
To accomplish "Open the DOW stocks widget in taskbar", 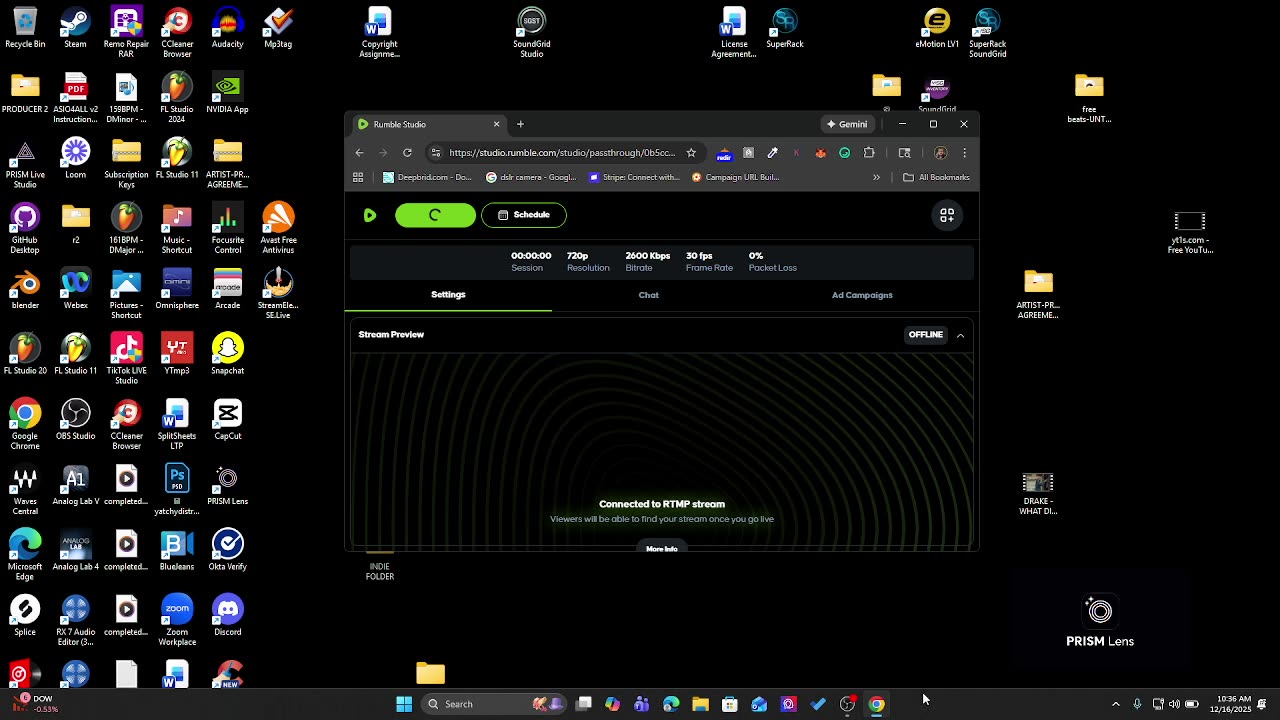I will point(38,704).
